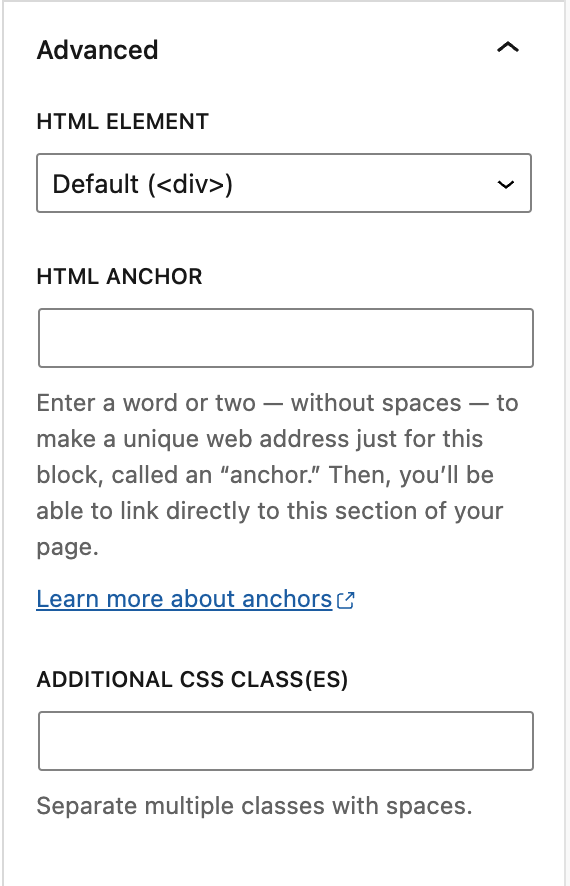Select the Default (<div>) option text
This screenshot has height=886, width=570.
coord(142,184)
